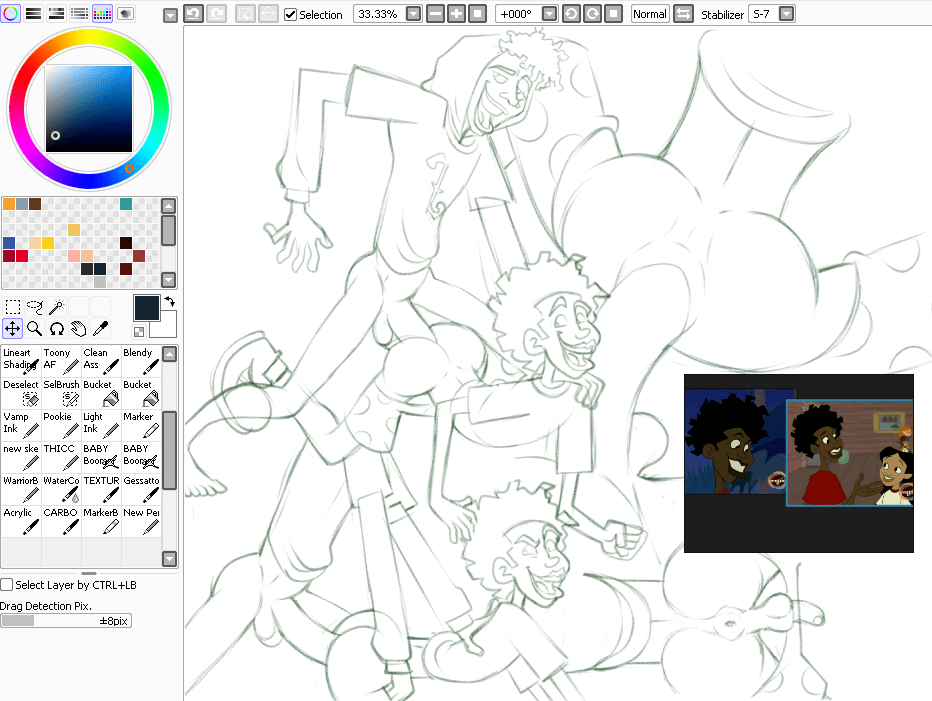932x701 pixels.
Task: Uncheck the Selection checkbox
Action: point(290,15)
